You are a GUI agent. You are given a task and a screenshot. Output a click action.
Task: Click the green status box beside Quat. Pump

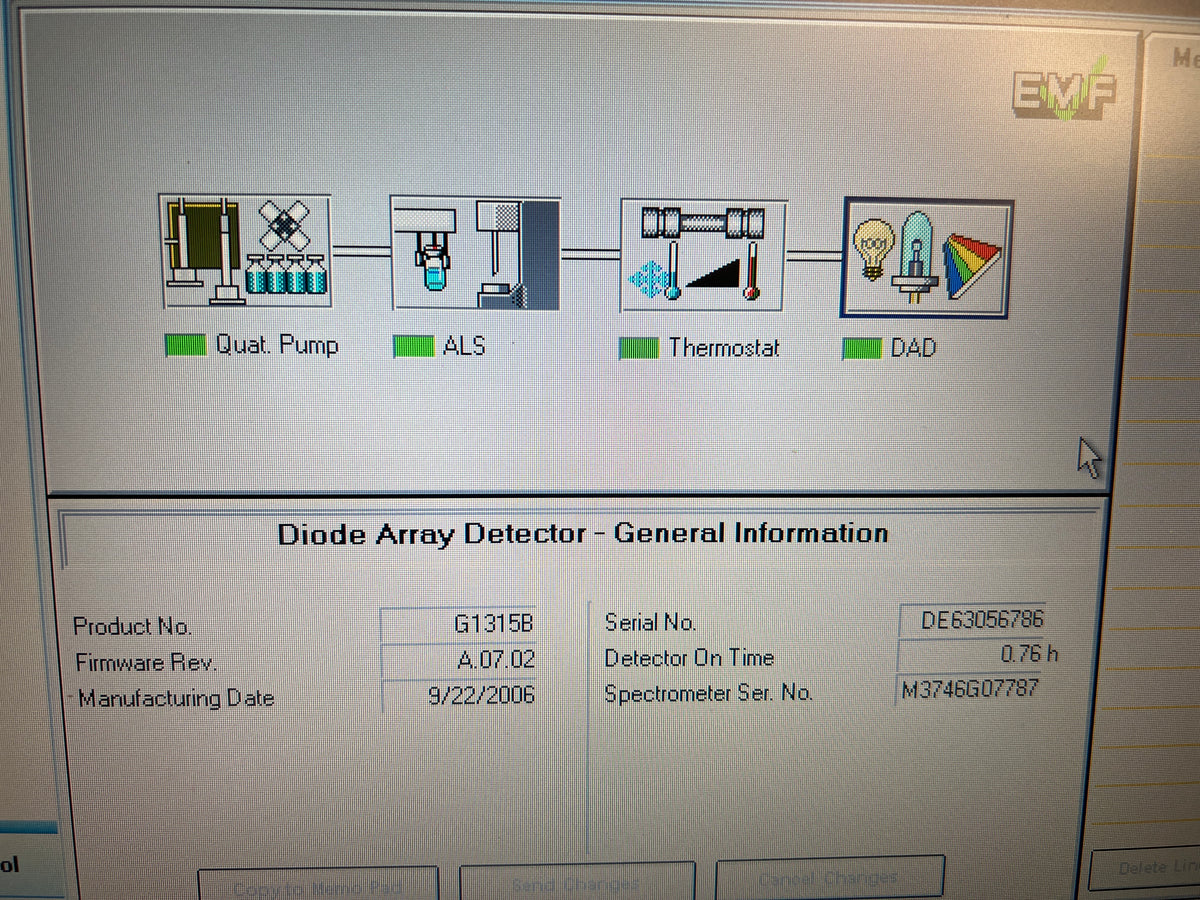pos(185,345)
